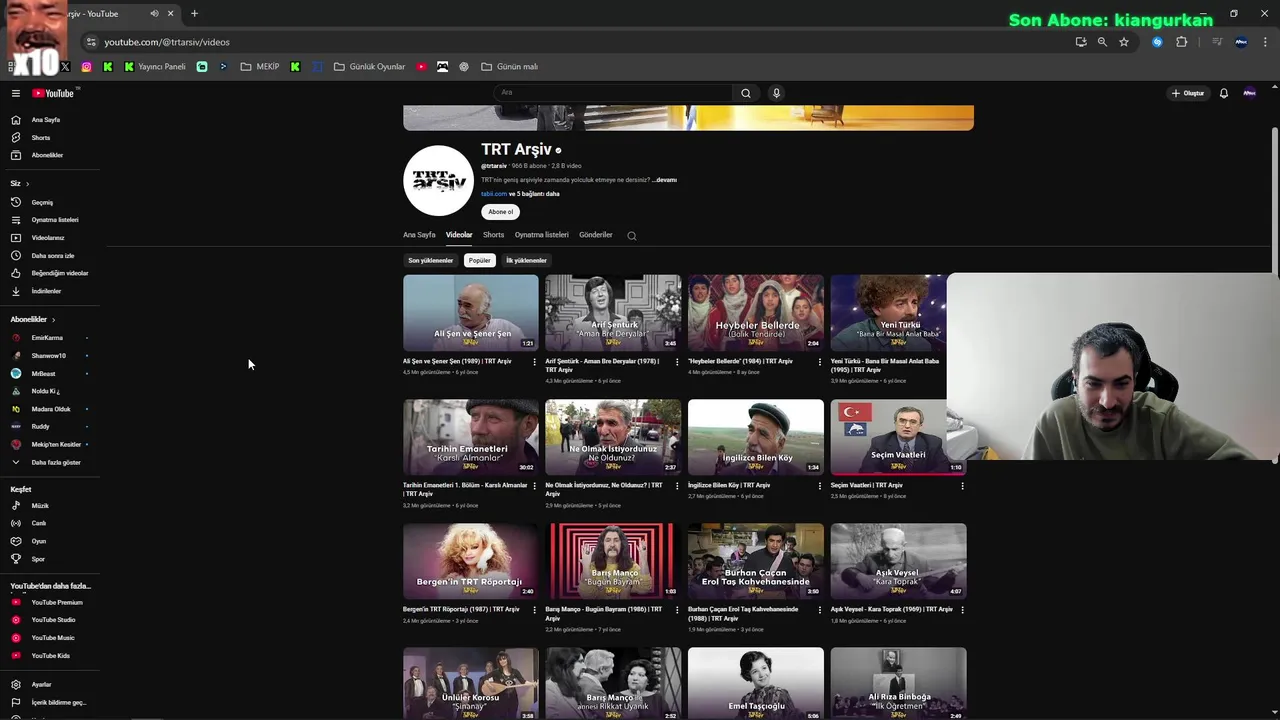Image resolution: width=1280 pixels, height=720 pixels.
Task: Open options menu for Arif Şentürk video
Action: pyautogui.click(x=677, y=362)
